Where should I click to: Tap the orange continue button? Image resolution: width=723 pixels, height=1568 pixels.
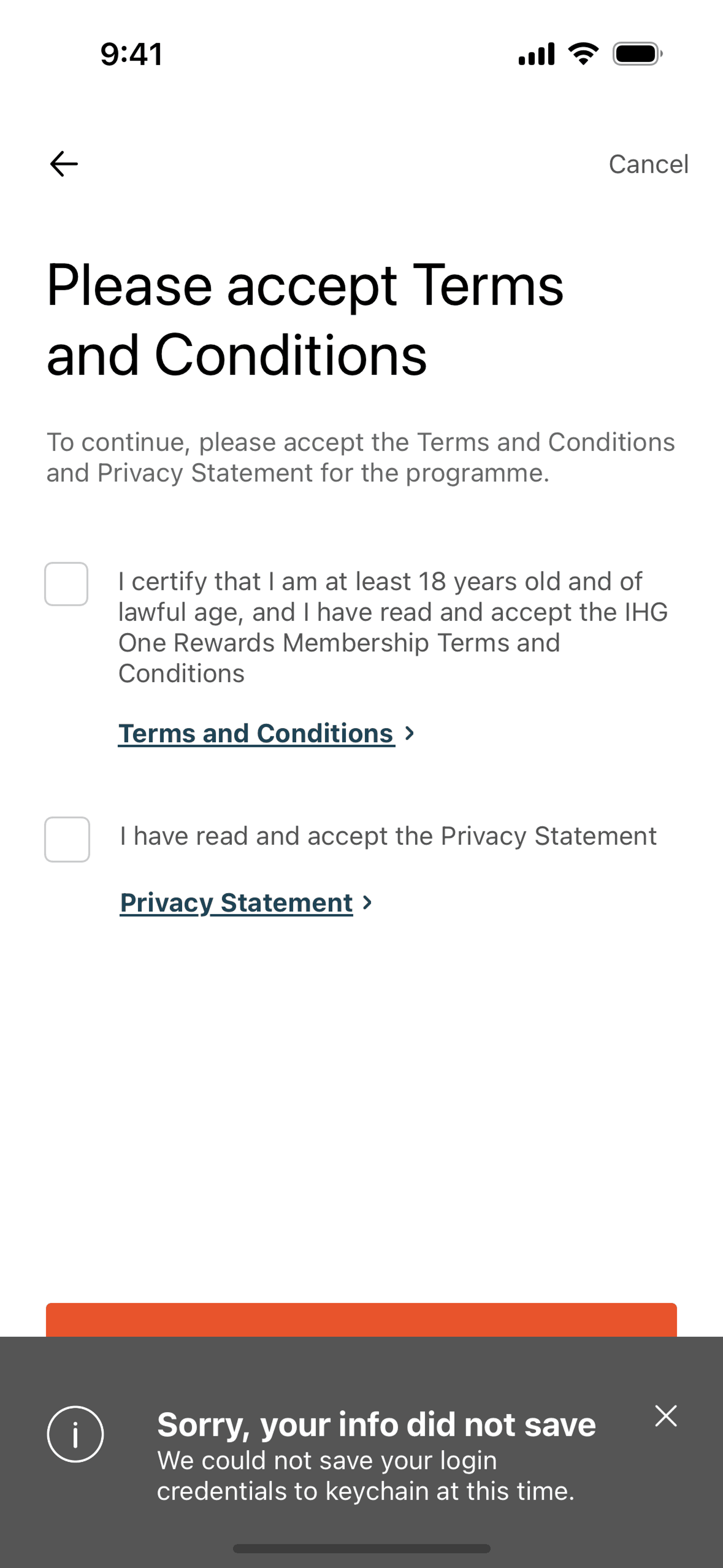(x=361, y=1320)
